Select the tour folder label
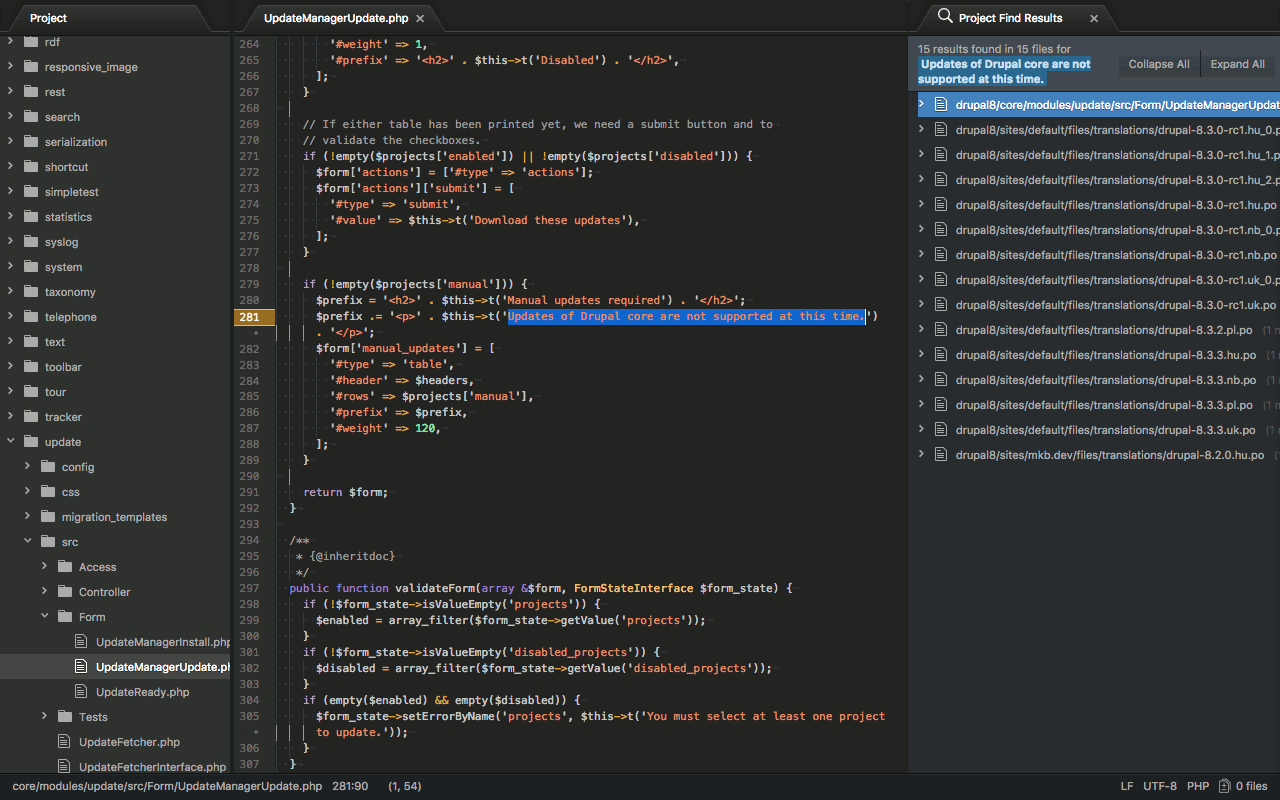The width and height of the screenshot is (1280, 800). pyautogui.click(x=55, y=392)
